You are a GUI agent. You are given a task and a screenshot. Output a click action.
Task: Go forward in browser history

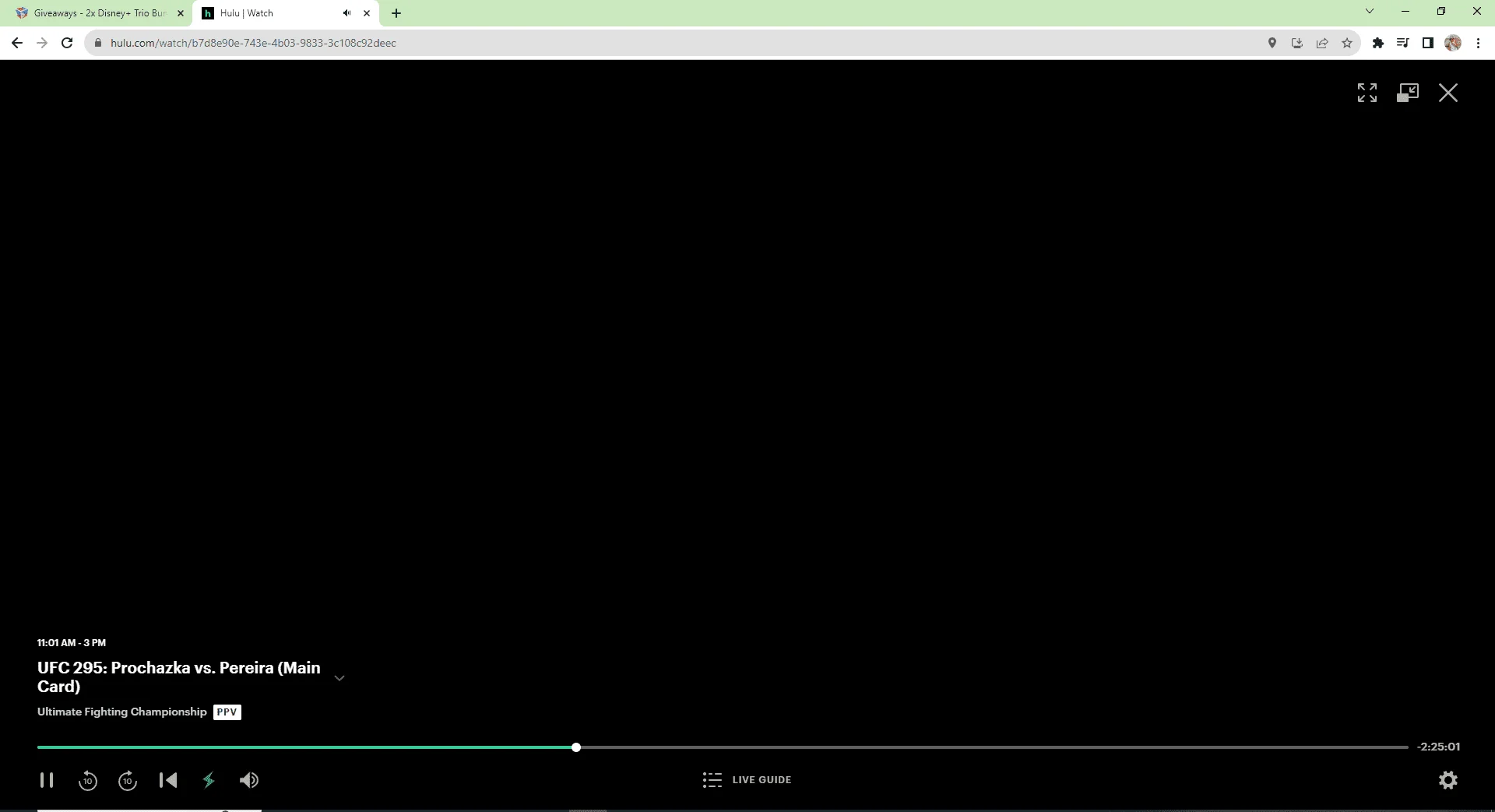tap(42, 43)
